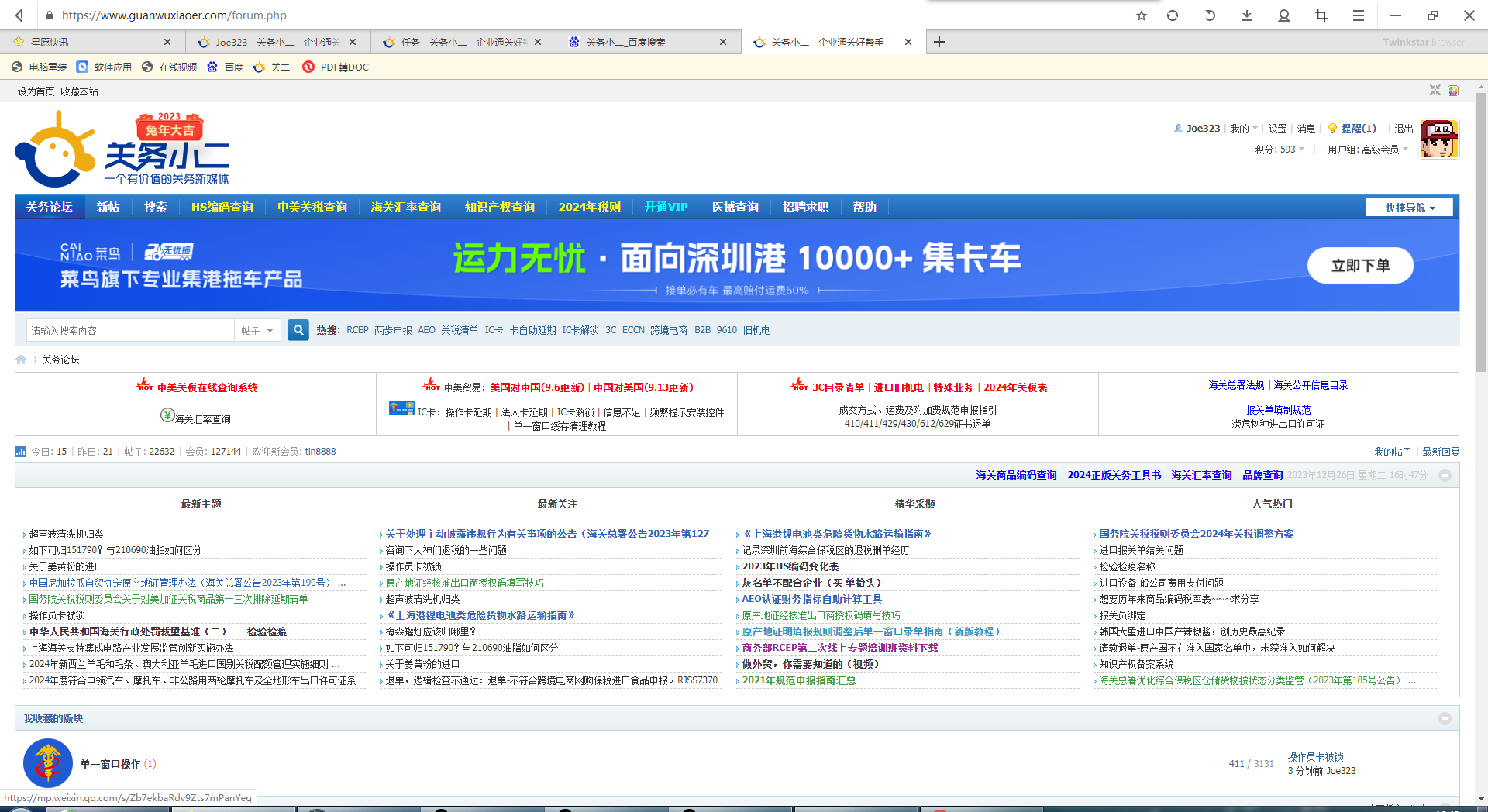Open the 百度 bookmark with paw icon

[x=226, y=67]
